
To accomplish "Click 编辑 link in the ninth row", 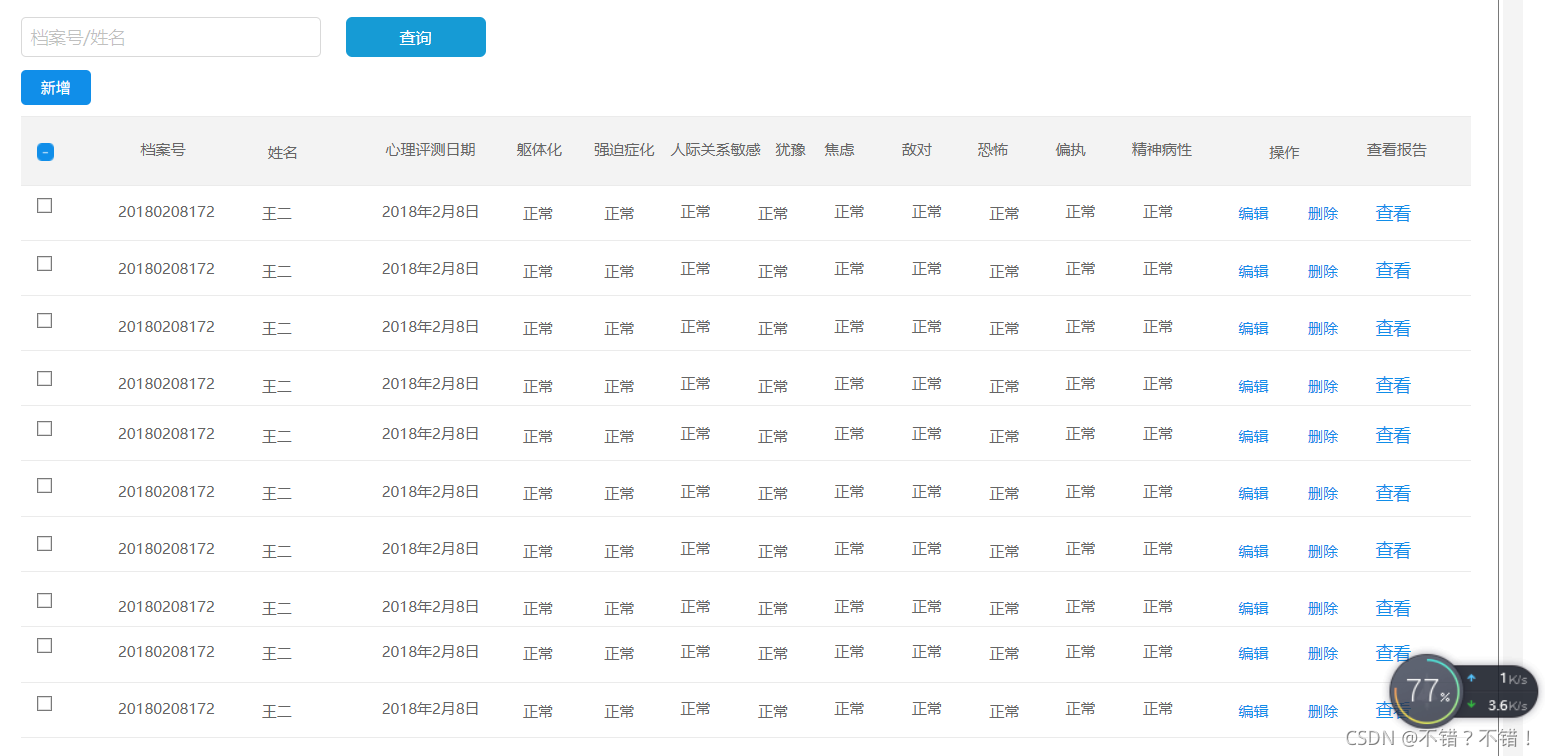I will click(1253, 653).
